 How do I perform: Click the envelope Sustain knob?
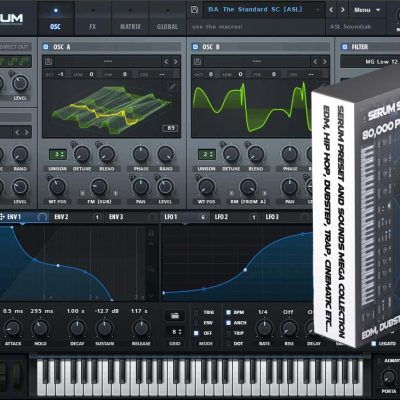104,328
